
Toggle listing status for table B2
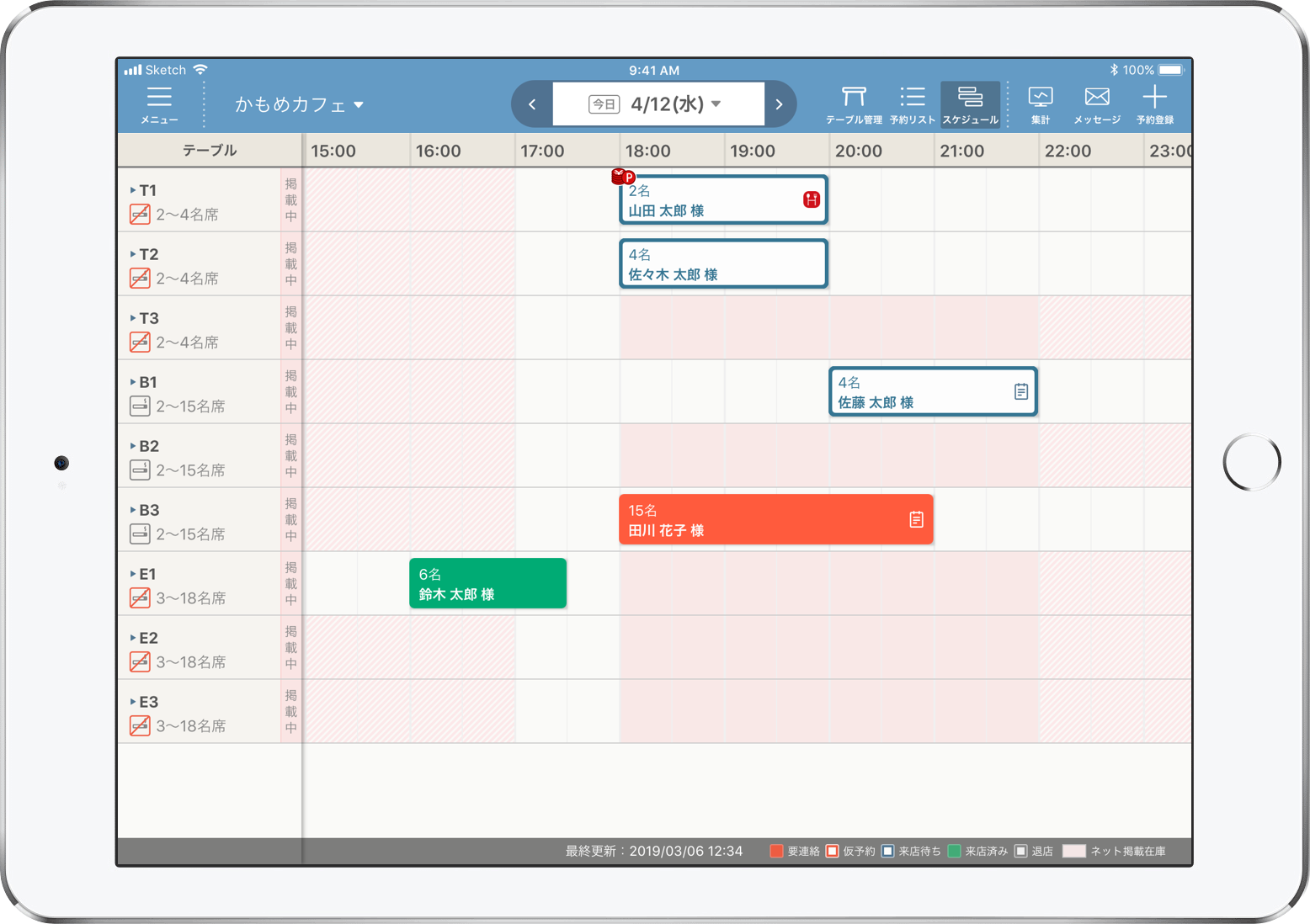pyautogui.click(x=290, y=456)
